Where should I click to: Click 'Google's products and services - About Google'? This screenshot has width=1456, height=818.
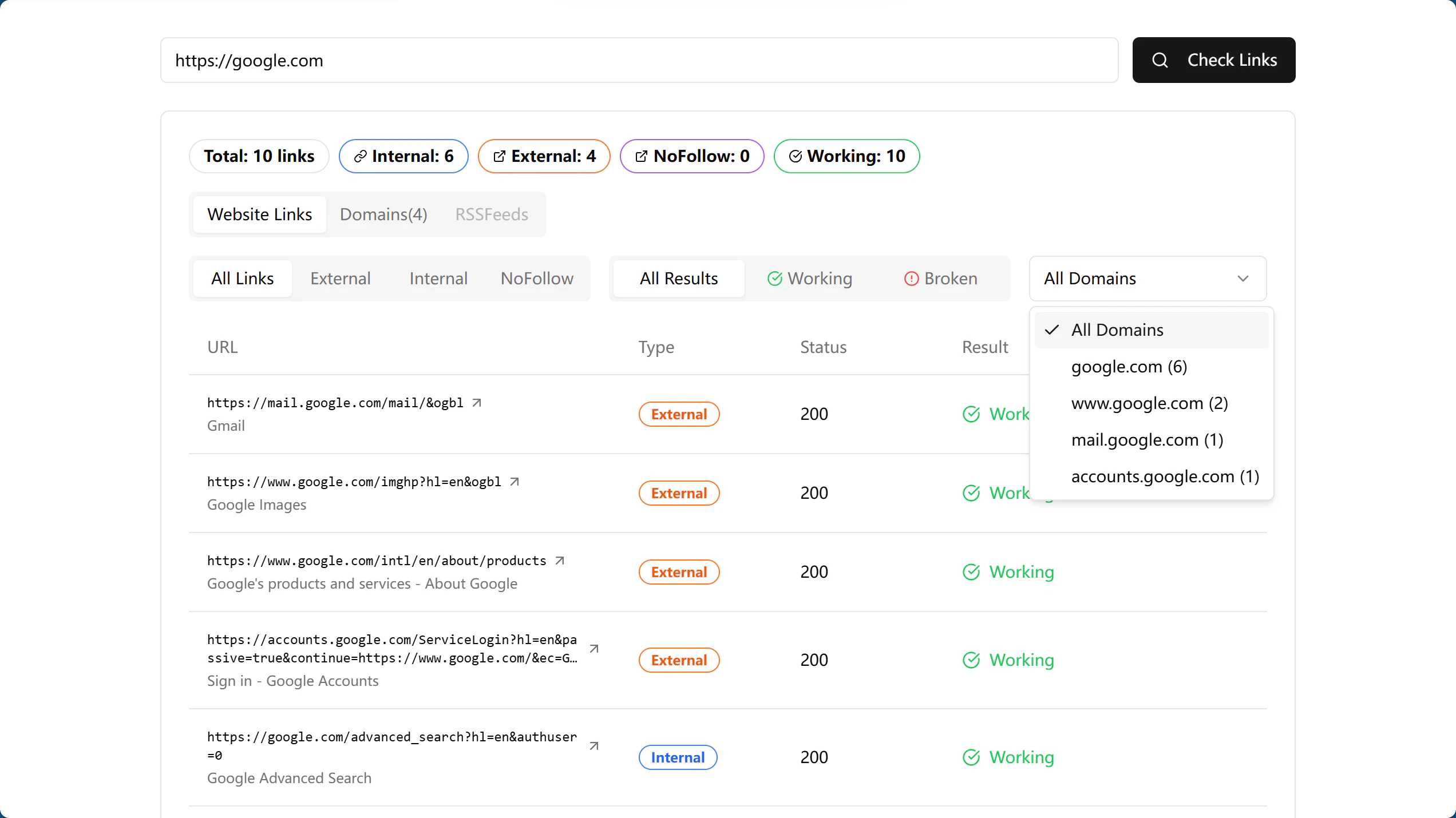362,583
